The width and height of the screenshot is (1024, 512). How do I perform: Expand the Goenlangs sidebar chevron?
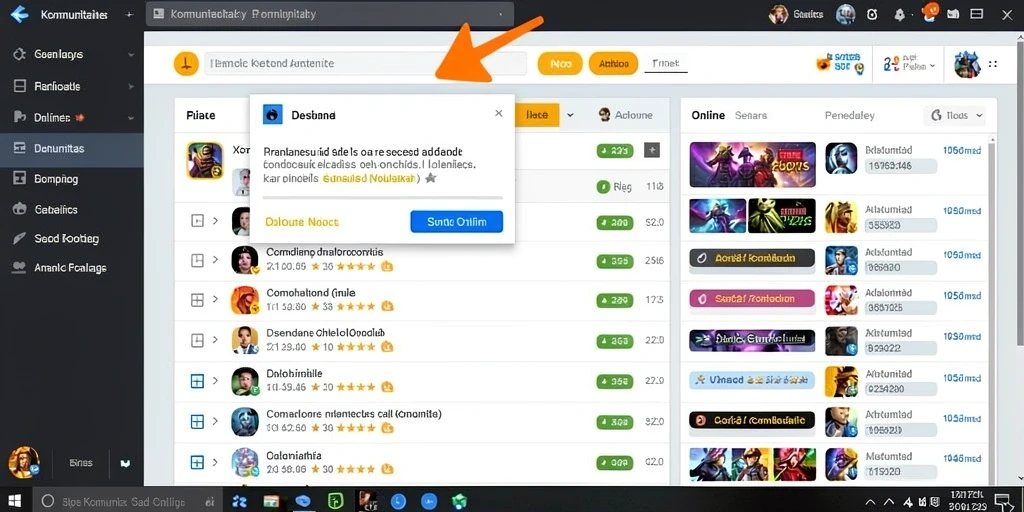131,55
